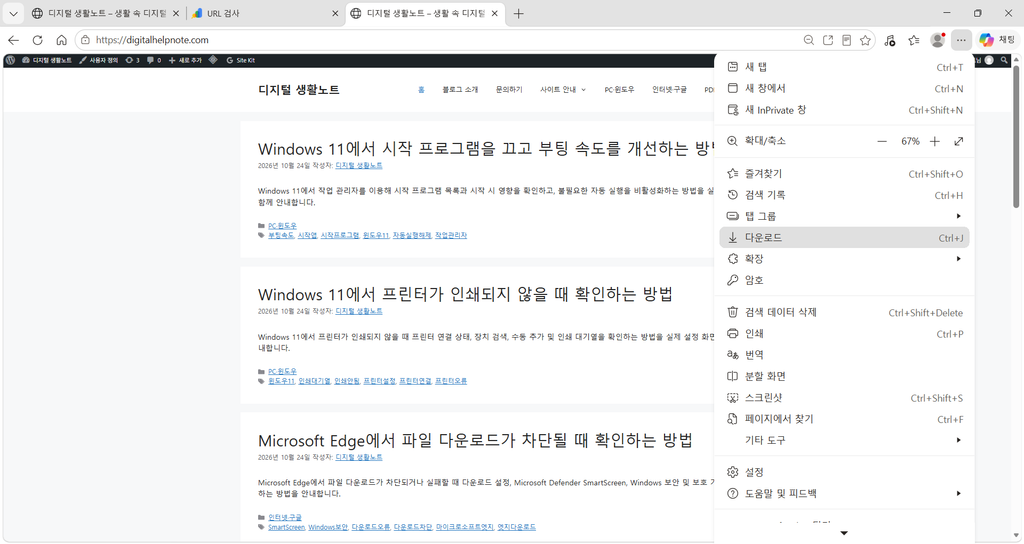The height and width of the screenshot is (544, 1024).
Task: Increase zoom with plus button
Action: pyautogui.click(x=935, y=141)
